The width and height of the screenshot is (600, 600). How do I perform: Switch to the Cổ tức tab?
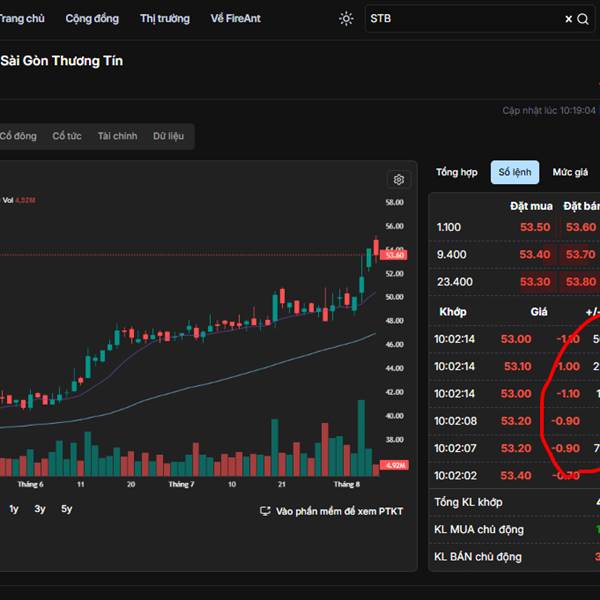pos(67,136)
